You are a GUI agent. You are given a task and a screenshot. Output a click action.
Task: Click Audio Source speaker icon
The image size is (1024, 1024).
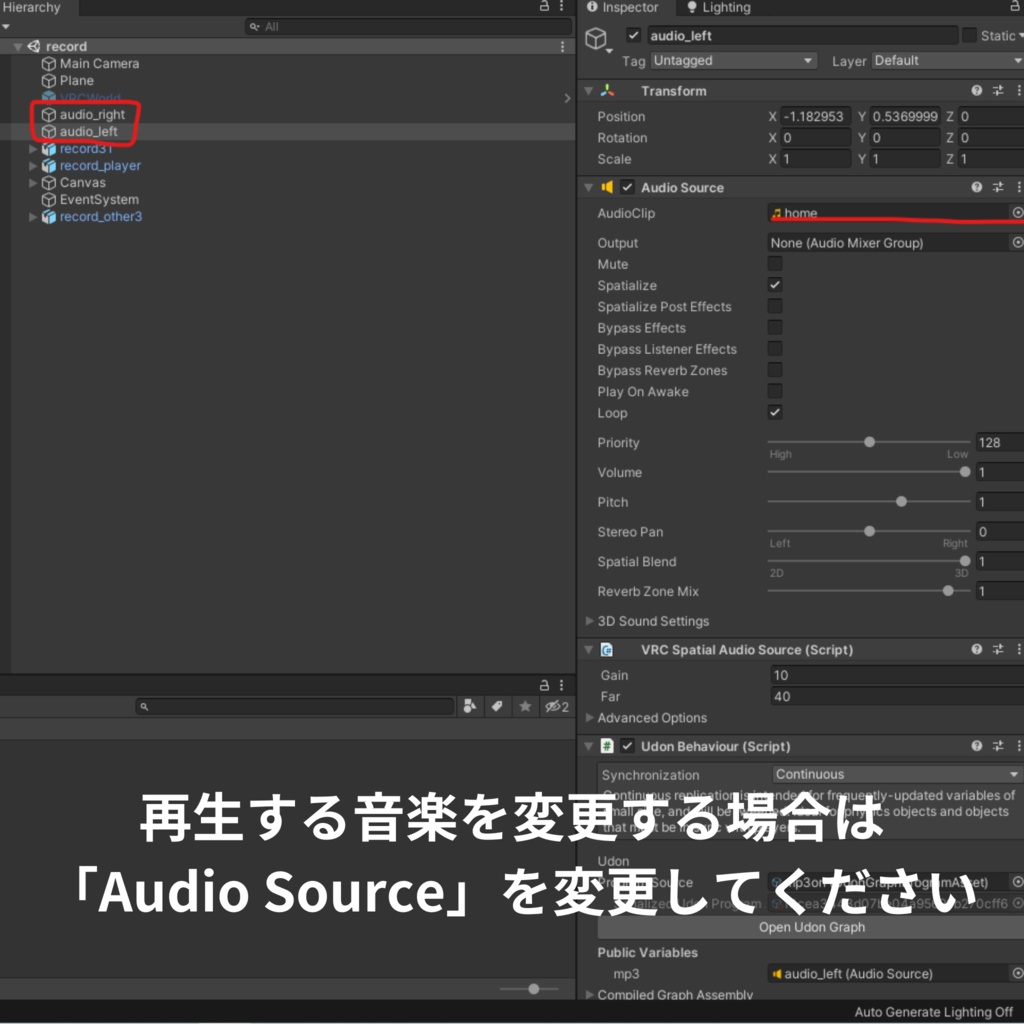click(607, 187)
